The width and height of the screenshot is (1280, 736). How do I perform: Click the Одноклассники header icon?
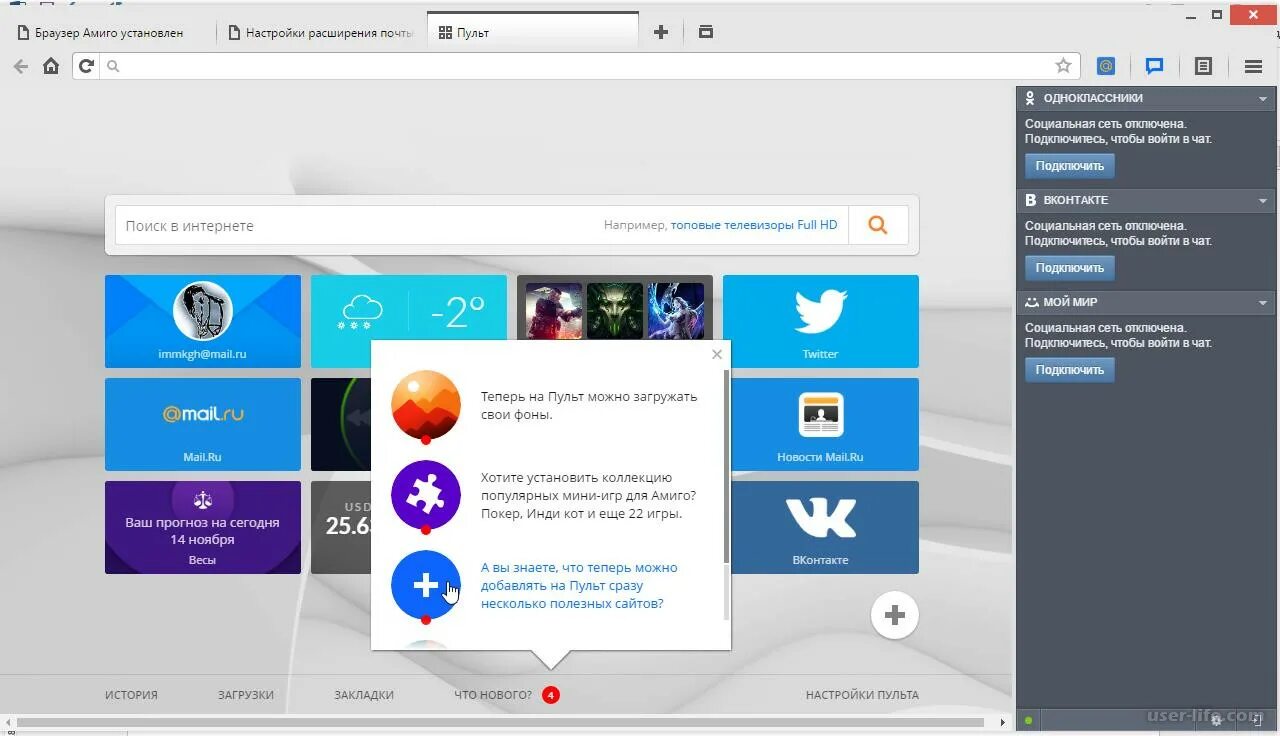coord(1031,98)
